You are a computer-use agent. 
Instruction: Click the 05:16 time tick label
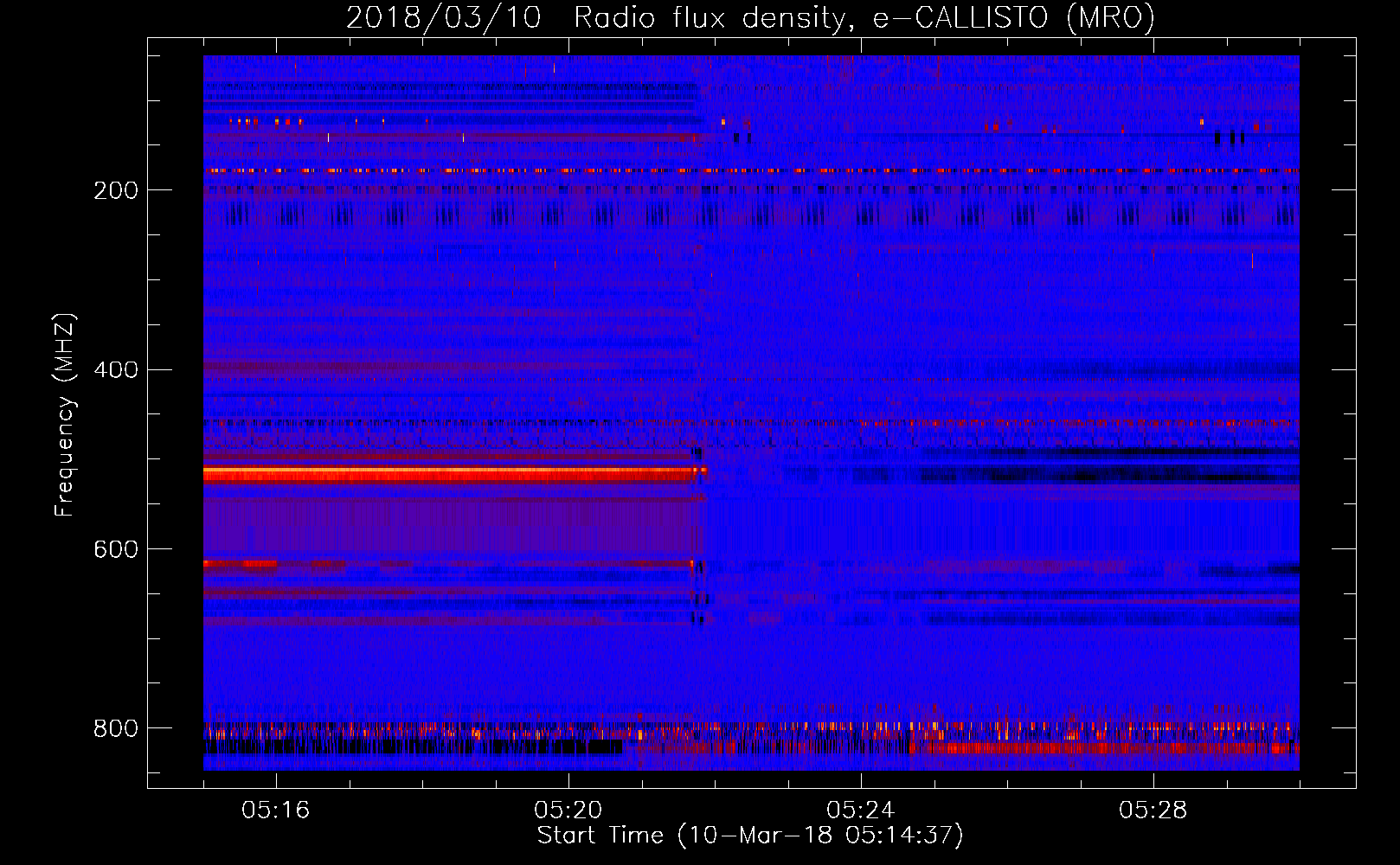coord(276,811)
